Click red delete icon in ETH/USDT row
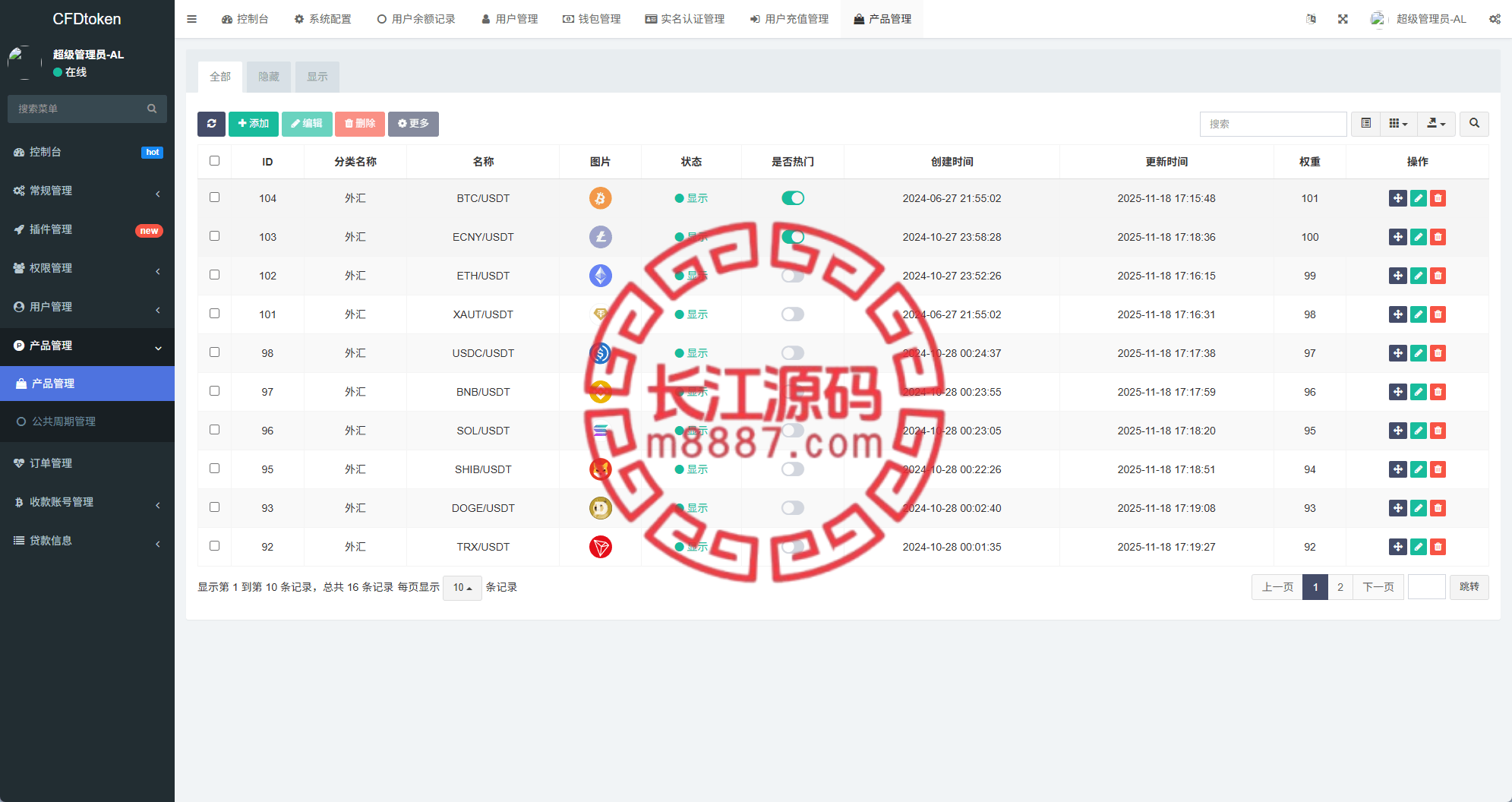Image resolution: width=1512 pixels, height=802 pixels. (x=1438, y=276)
